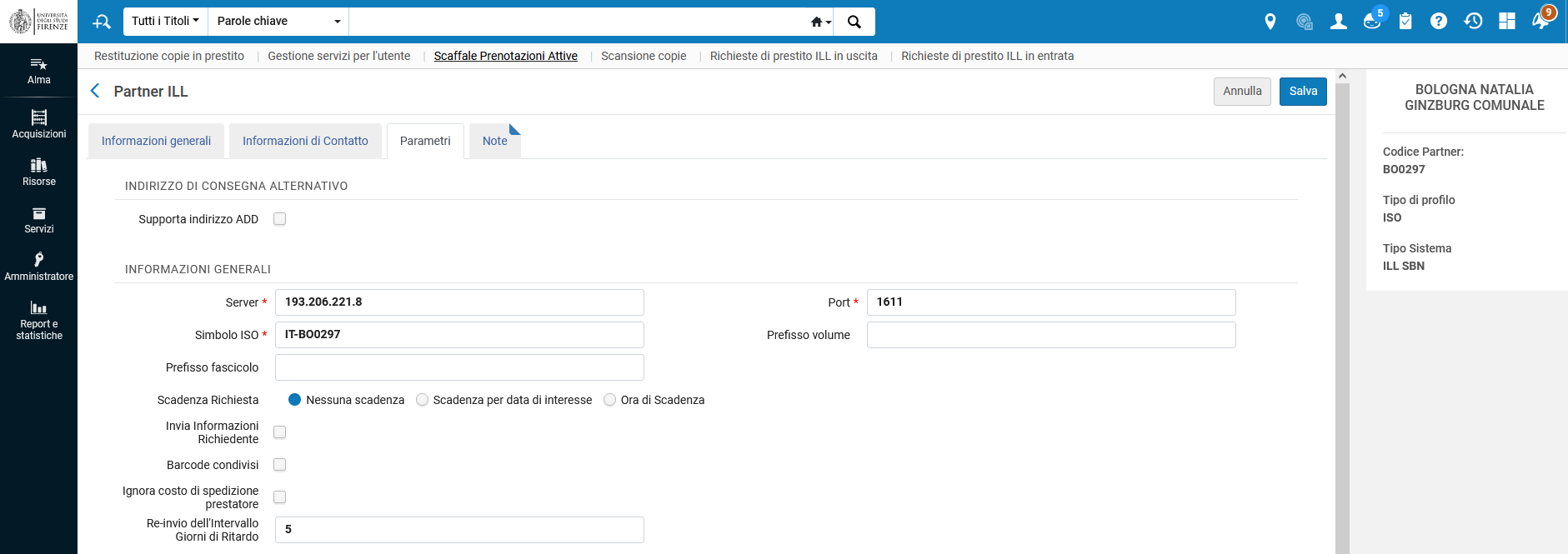The height and width of the screenshot is (554, 1568).
Task: Select Ora di Scadenza radio button
Action: (x=610, y=400)
